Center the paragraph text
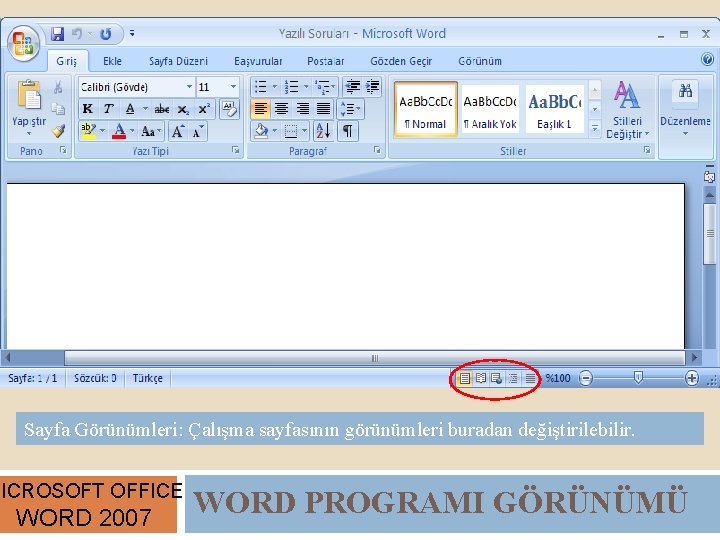The width and height of the screenshot is (720, 540). (x=281, y=109)
